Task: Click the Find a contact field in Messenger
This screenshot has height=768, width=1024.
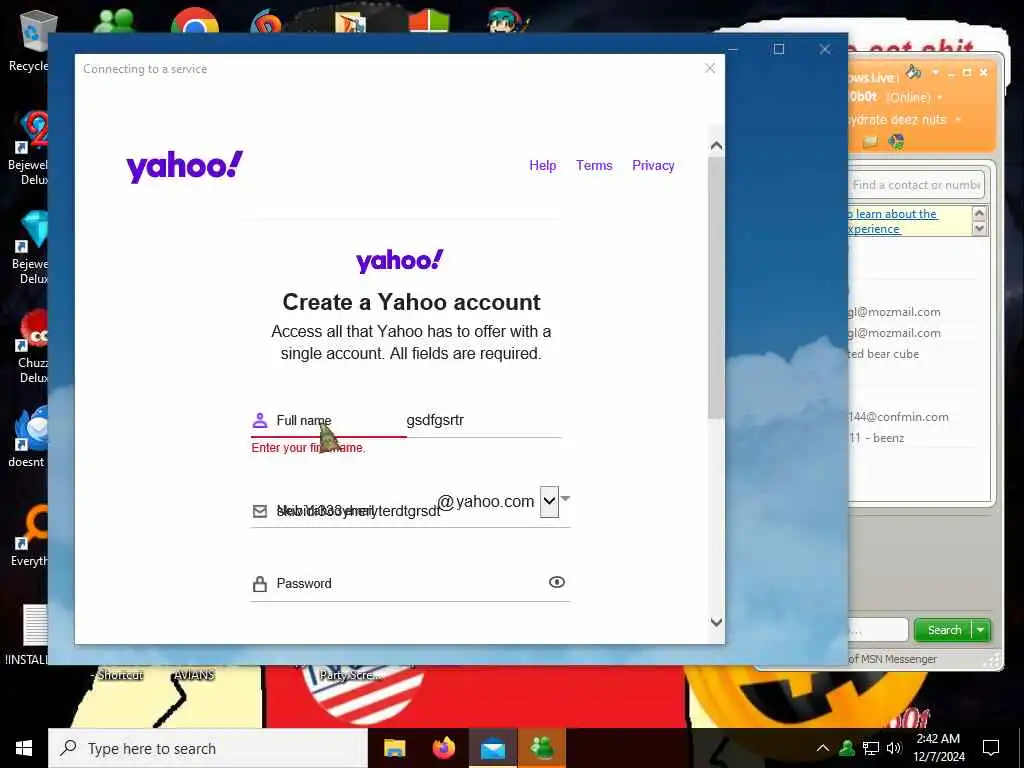Action: pyautogui.click(x=916, y=185)
